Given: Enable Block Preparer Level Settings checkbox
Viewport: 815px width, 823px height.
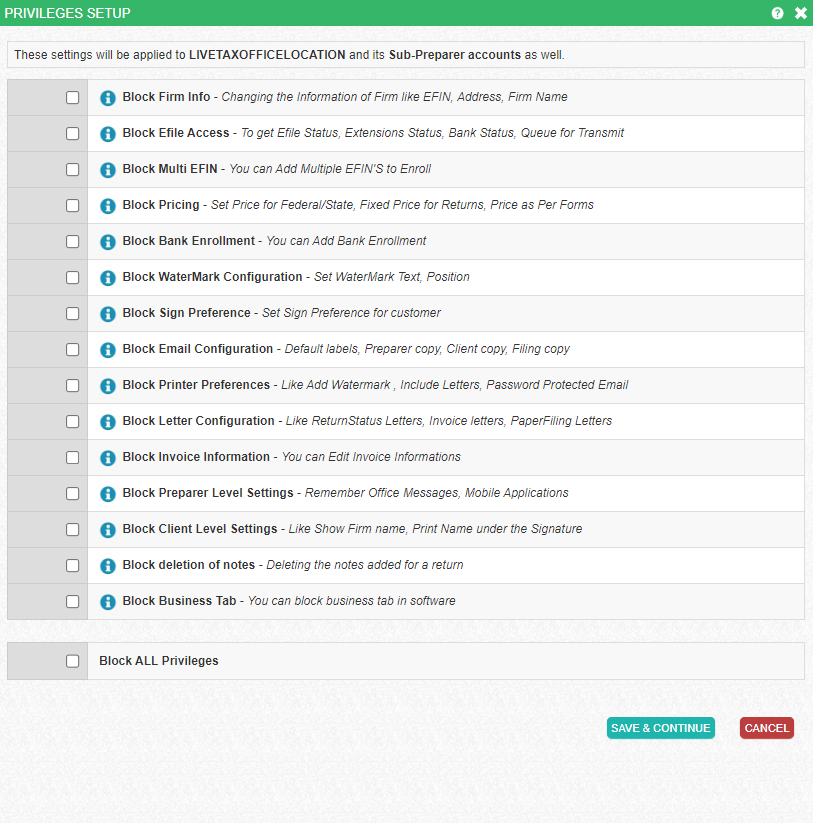Looking at the screenshot, I should pos(72,494).
